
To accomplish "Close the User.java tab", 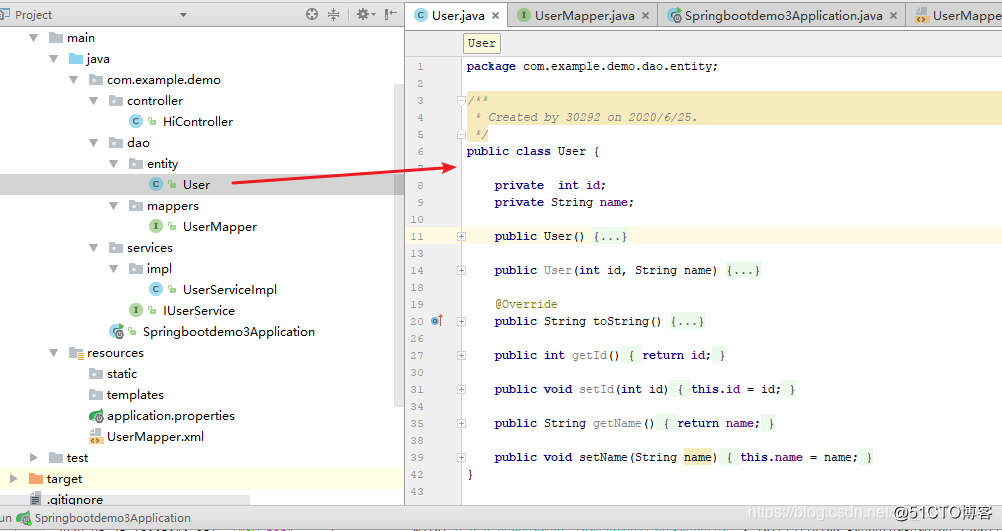I will click(497, 16).
